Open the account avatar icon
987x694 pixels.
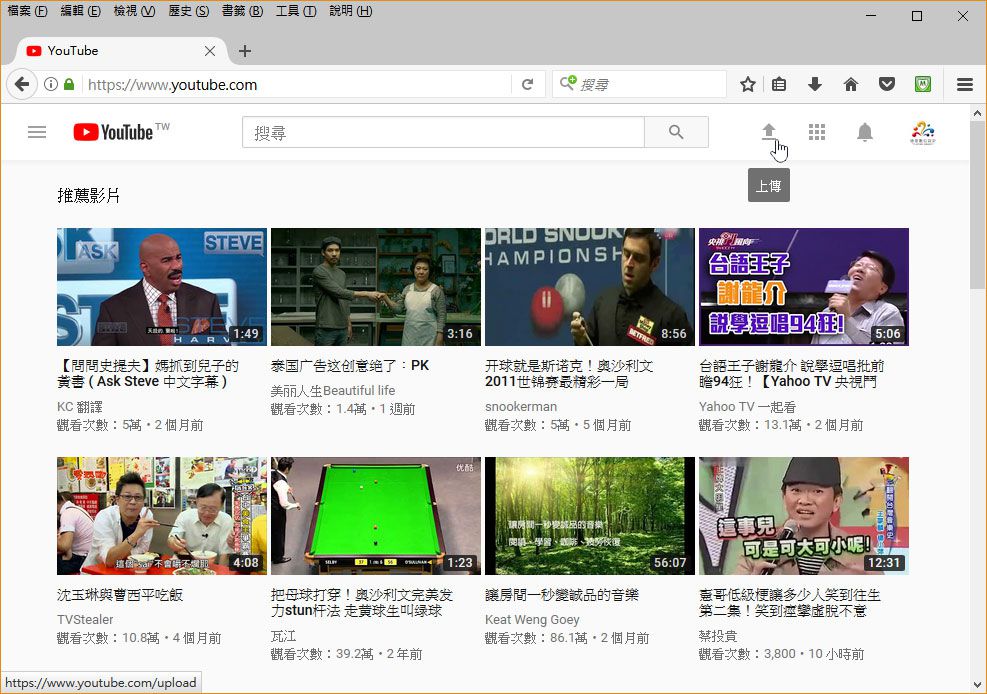921,131
